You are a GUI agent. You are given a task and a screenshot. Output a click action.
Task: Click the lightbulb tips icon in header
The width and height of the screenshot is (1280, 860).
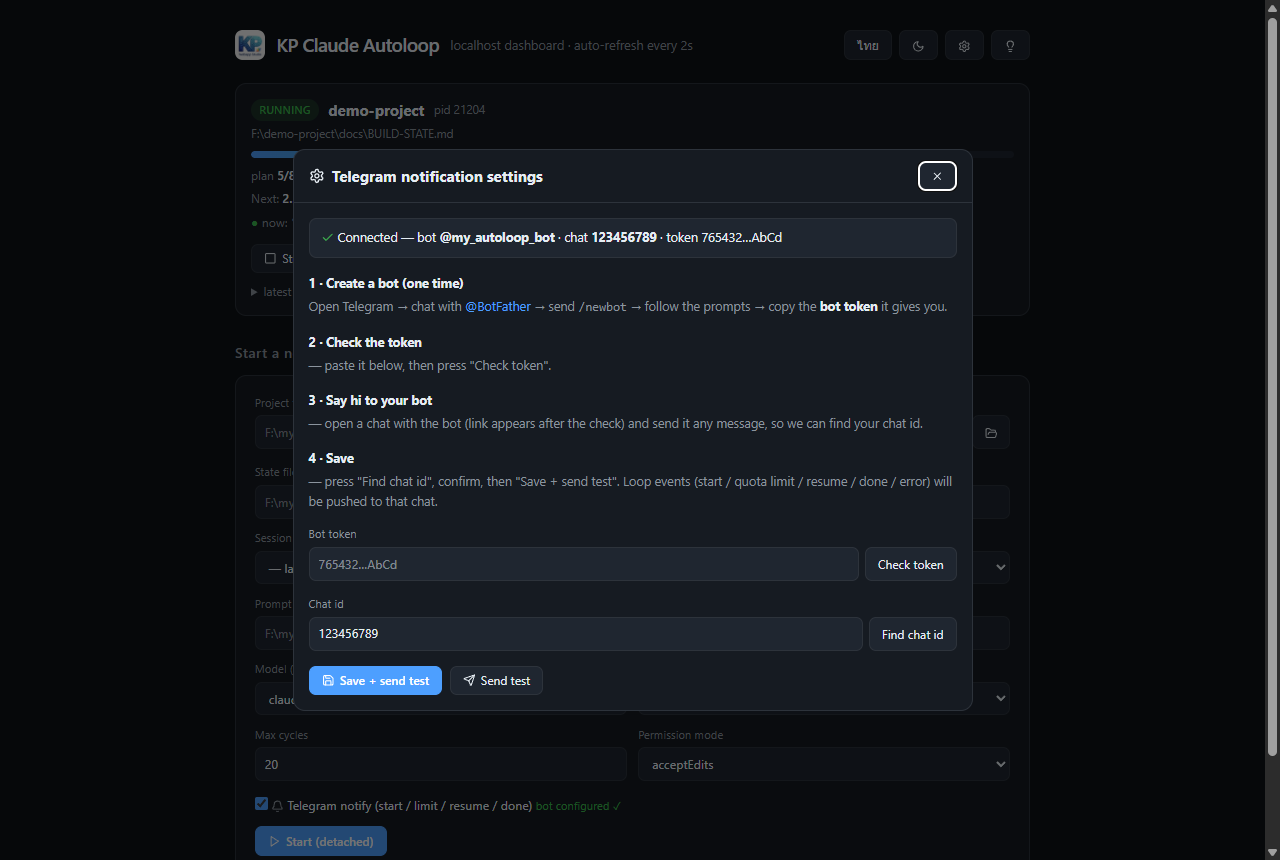pos(1010,46)
